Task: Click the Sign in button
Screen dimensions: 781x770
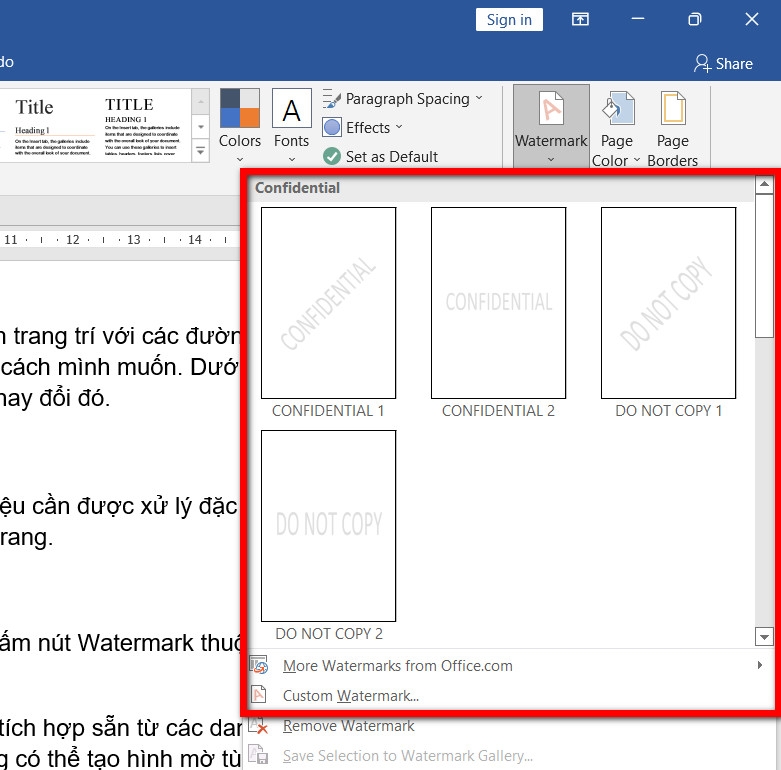Action: (x=509, y=20)
